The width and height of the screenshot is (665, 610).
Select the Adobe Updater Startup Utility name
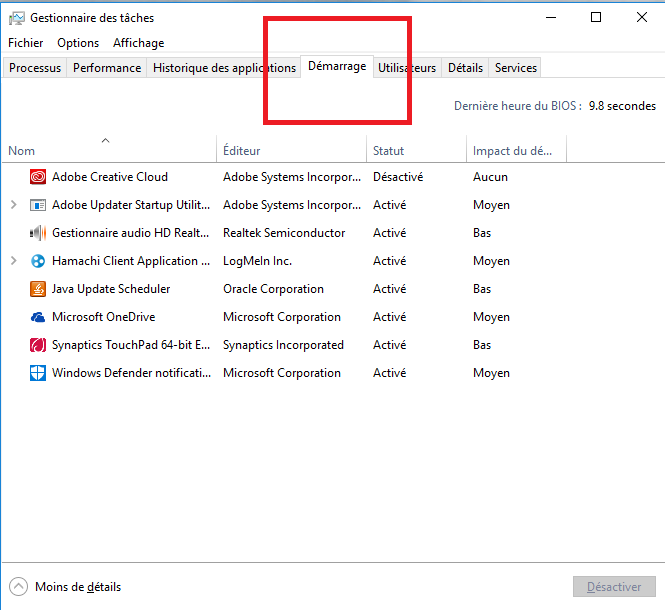coord(131,205)
